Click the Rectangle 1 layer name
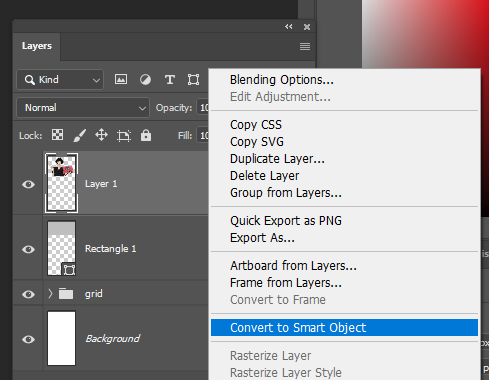489x380 pixels. coord(110,249)
